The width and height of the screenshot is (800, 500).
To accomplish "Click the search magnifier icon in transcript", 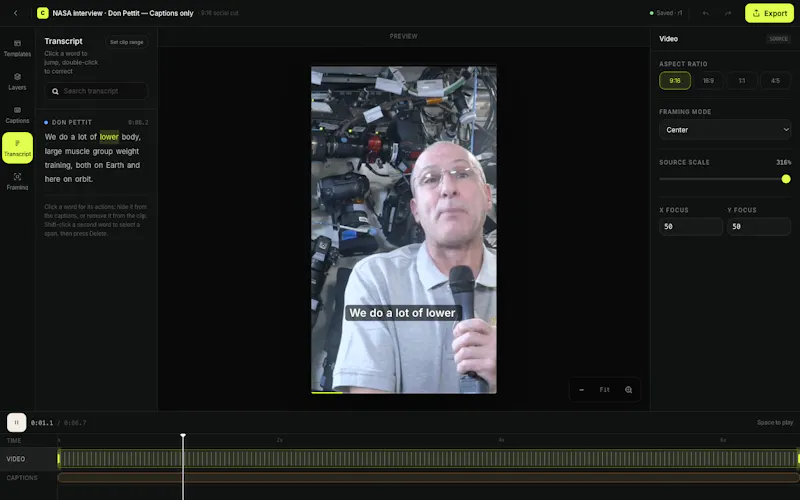I will (x=55, y=91).
